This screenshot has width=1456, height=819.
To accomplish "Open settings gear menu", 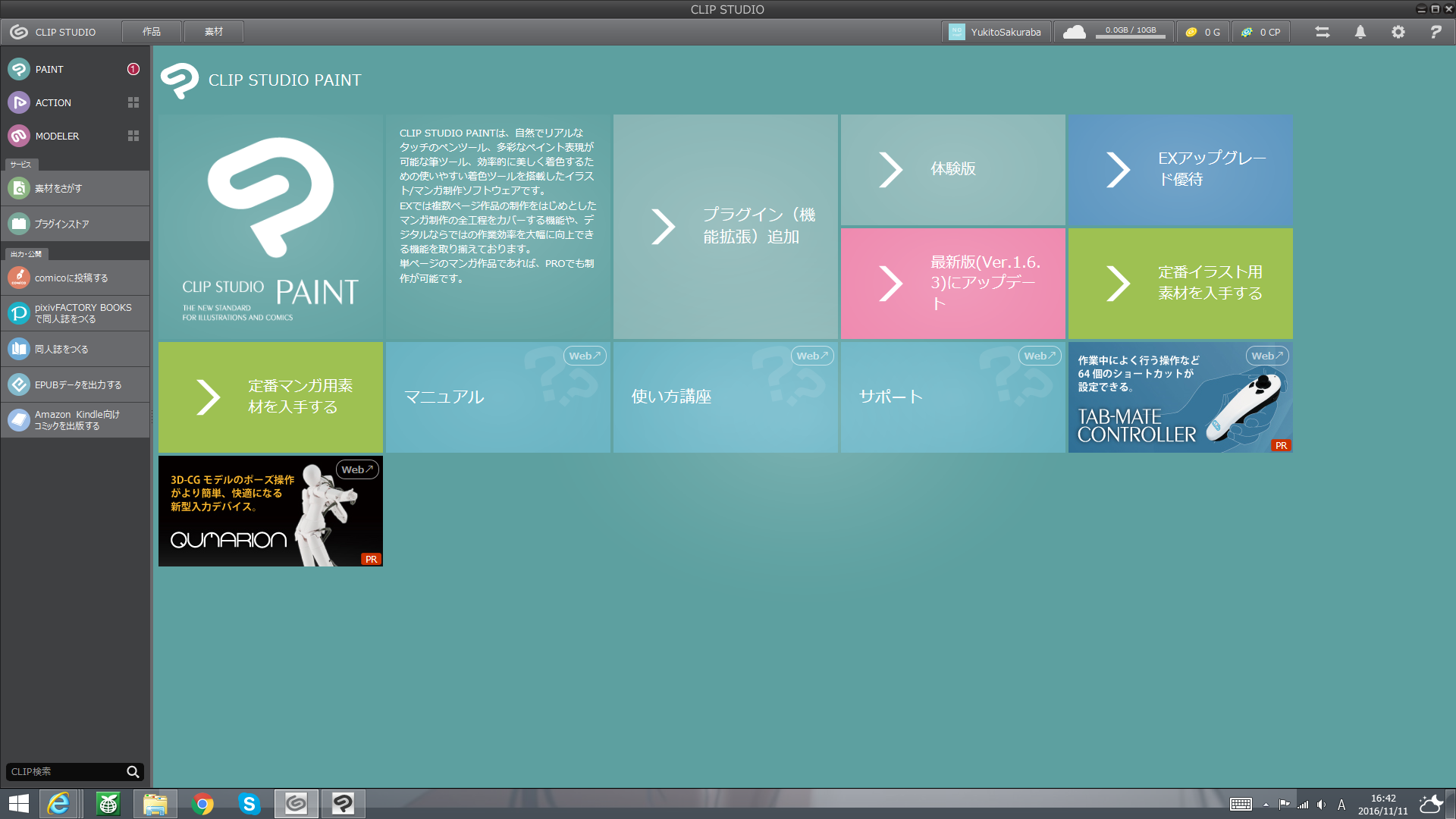I will coord(1398,32).
